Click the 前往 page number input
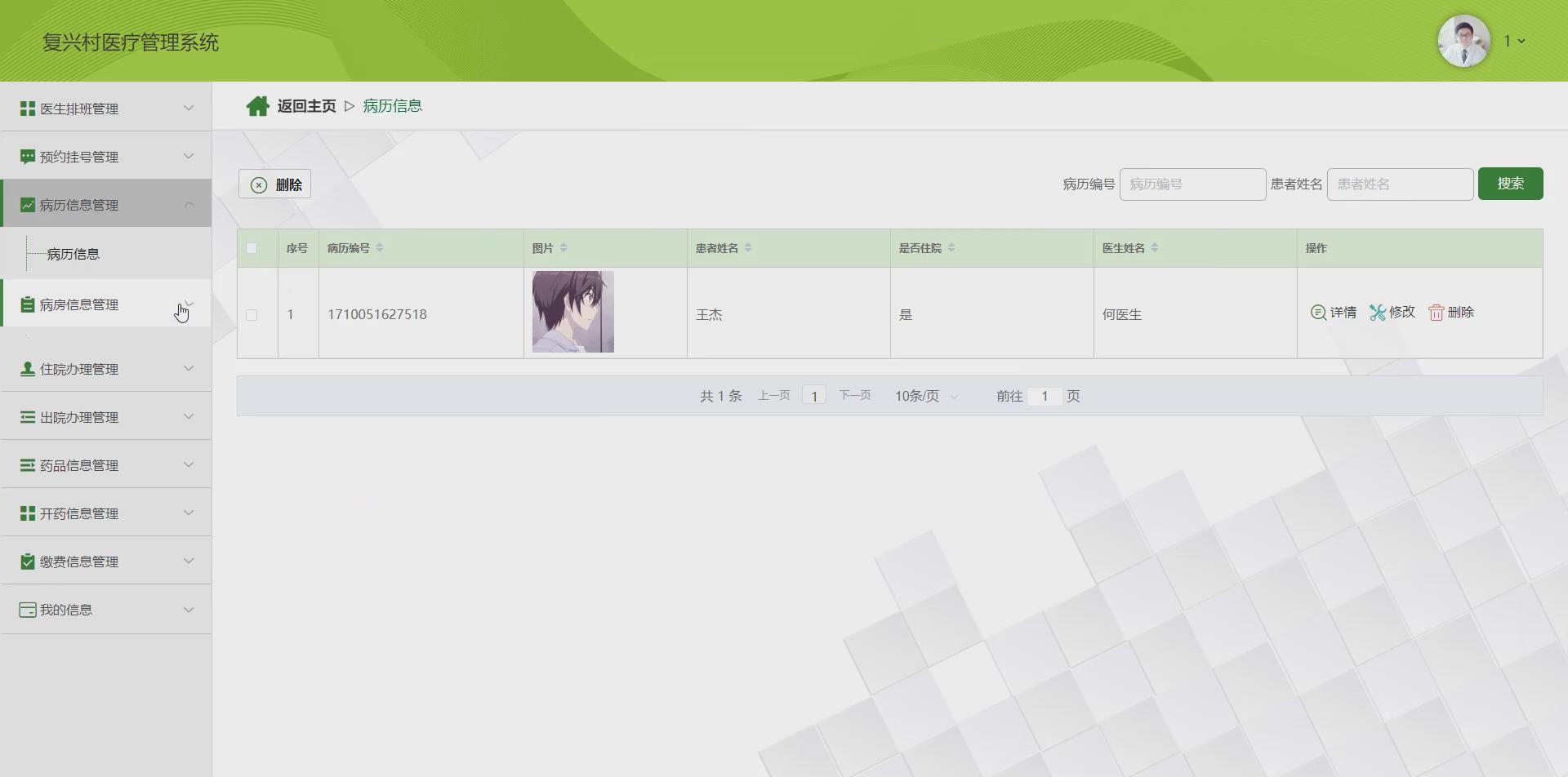This screenshot has height=777, width=1568. (x=1045, y=396)
